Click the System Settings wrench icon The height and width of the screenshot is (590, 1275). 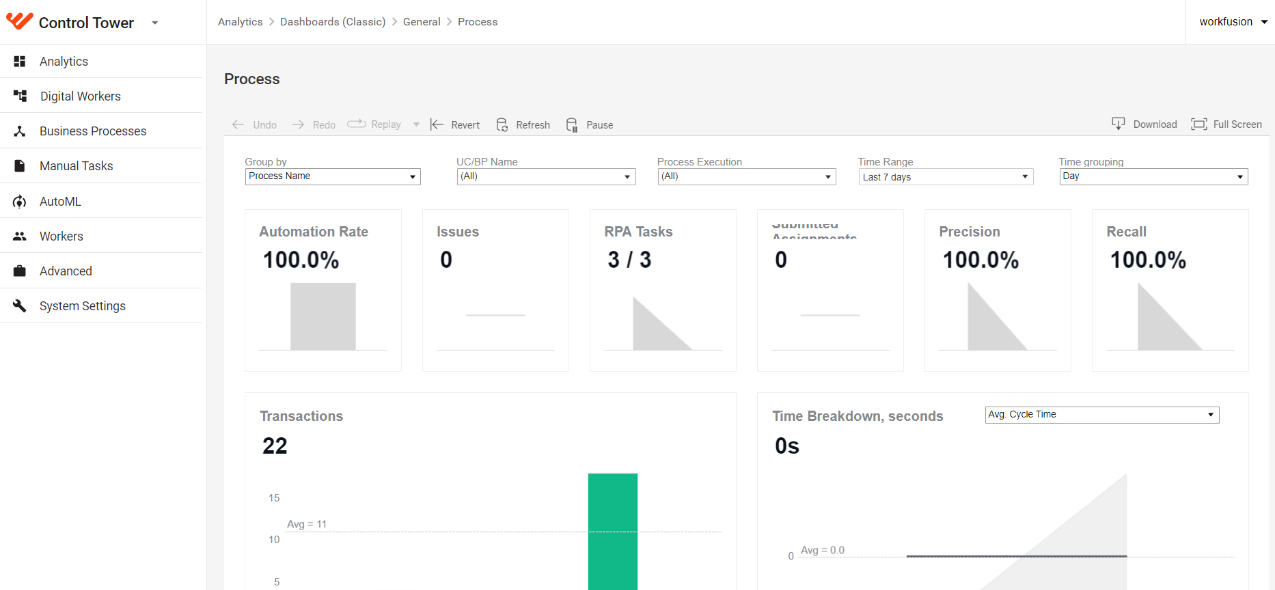pos(19,306)
